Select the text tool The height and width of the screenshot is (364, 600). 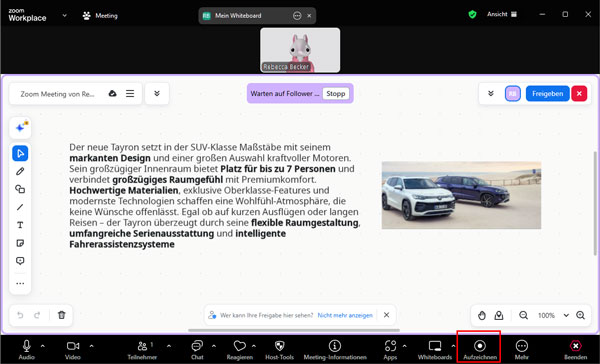point(20,225)
